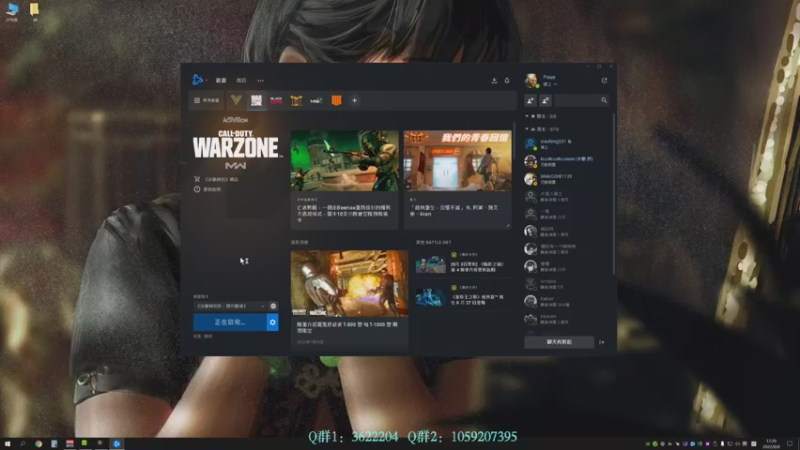Image resolution: width=800 pixels, height=450 pixels.
Task: Pop out the social panel
Action: click(605, 81)
